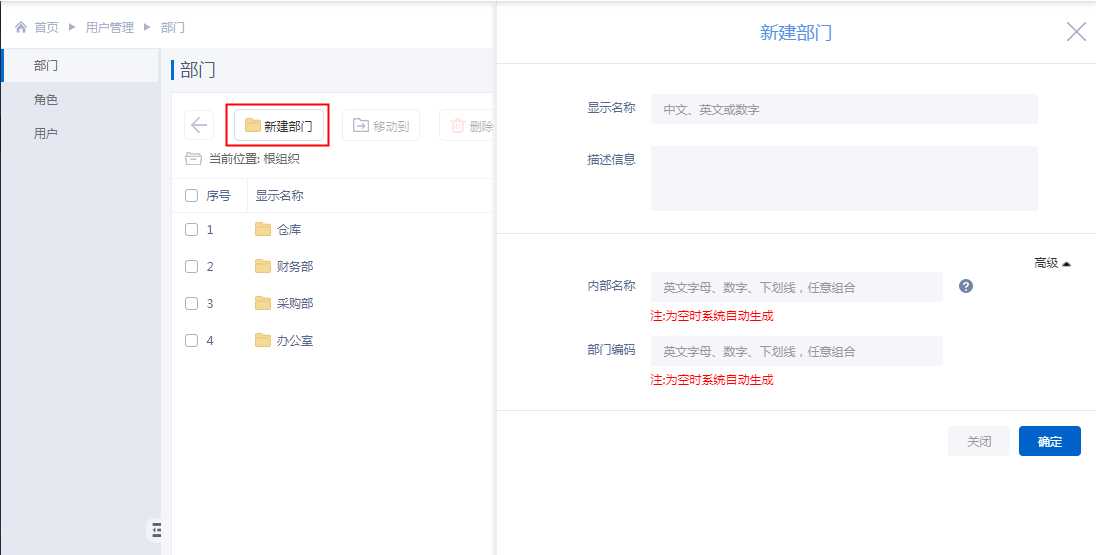Viewport: 1096px width, 555px height.
Task: Click the 显示名称 input field
Action: (x=843, y=109)
